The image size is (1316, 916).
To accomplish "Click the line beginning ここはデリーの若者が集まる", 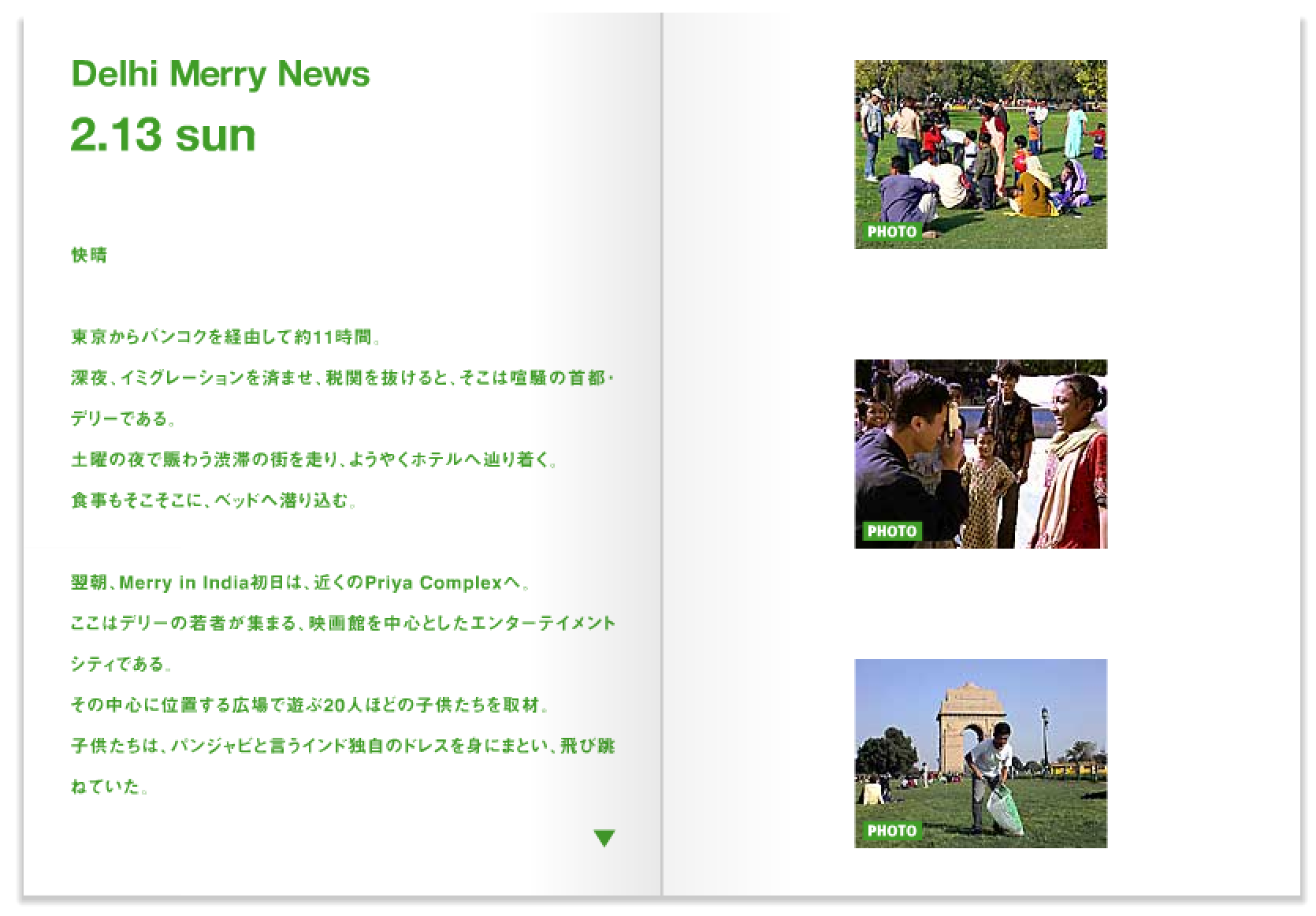I will point(343,624).
